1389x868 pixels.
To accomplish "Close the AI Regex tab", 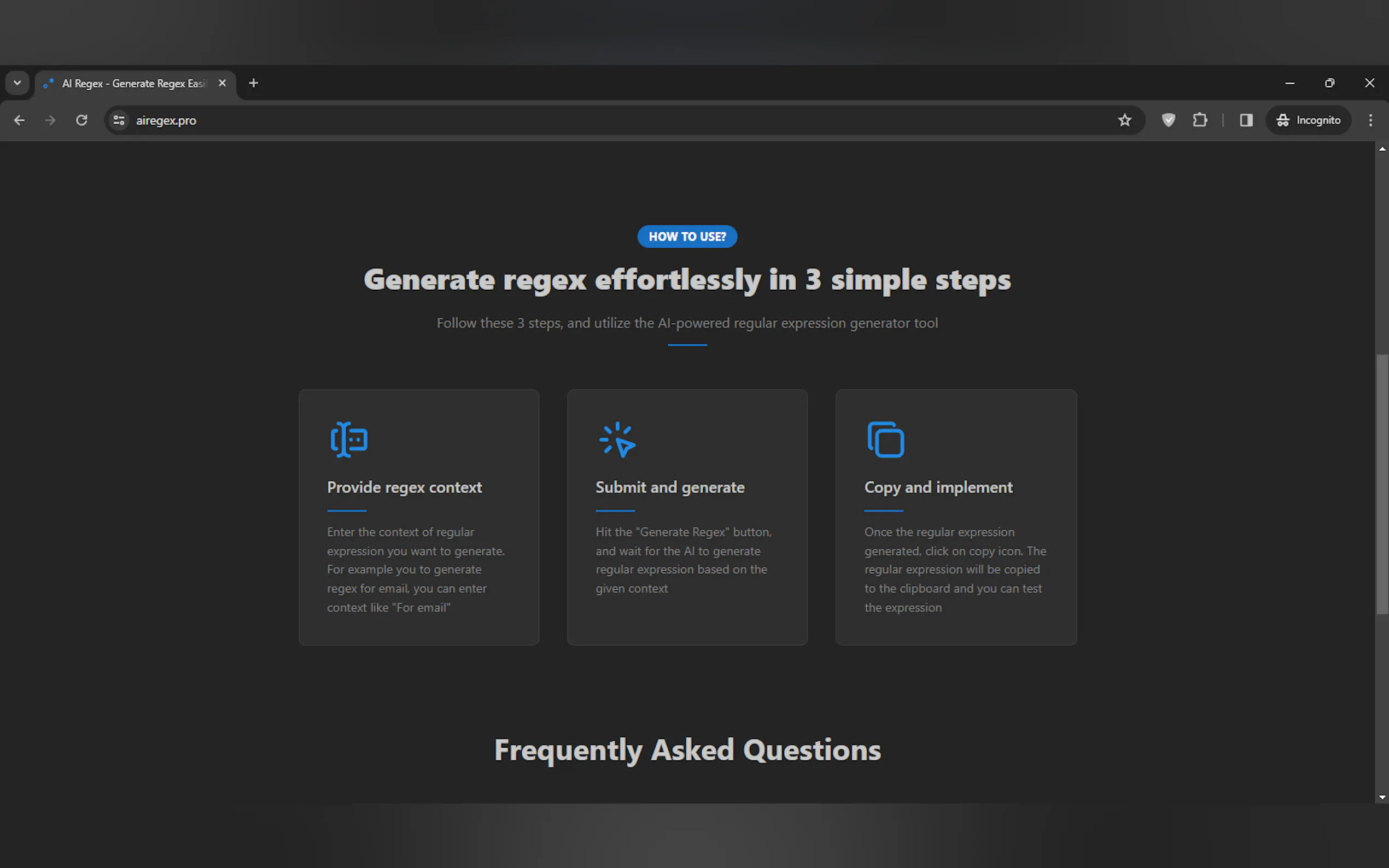I will pyautogui.click(x=222, y=83).
